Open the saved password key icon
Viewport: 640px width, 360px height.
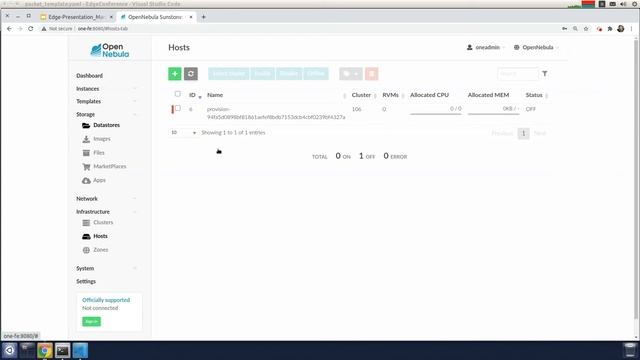point(564,29)
